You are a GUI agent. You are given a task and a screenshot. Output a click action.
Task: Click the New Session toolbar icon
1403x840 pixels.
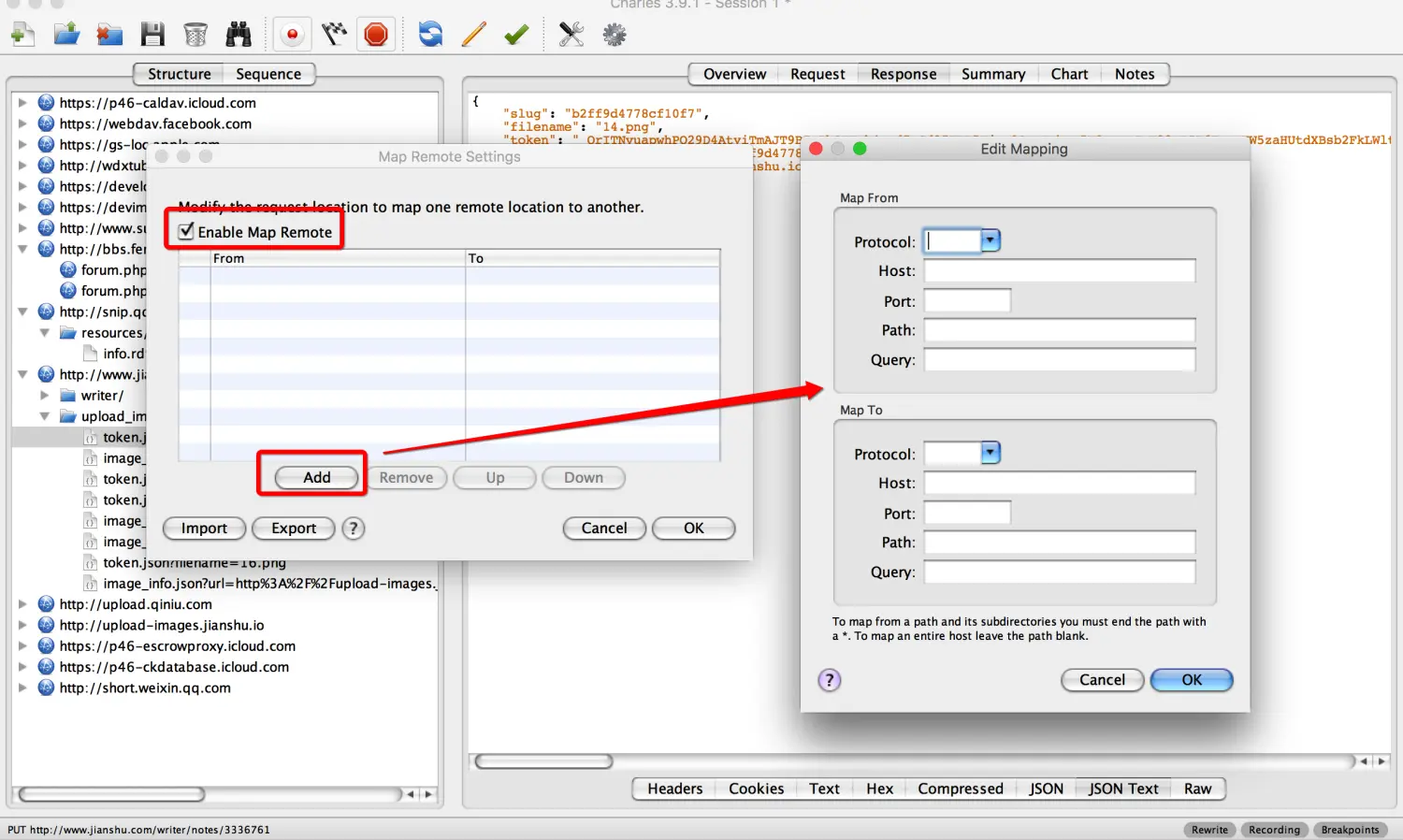coord(22,36)
